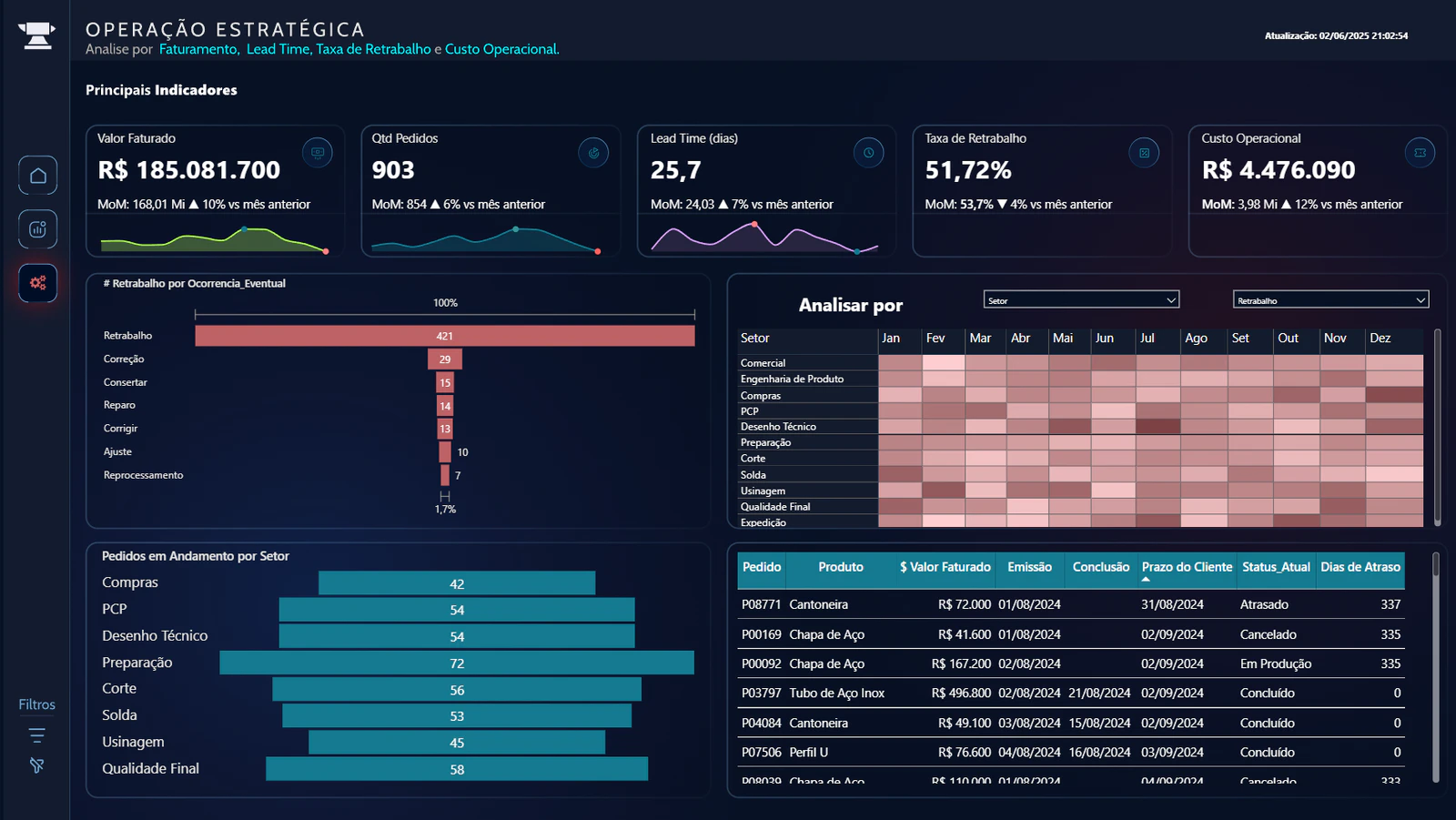Select the Correção funnel bar with 29
Image resolution: width=1456 pixels, height=820 pixels.
click(x=445, y=359)
